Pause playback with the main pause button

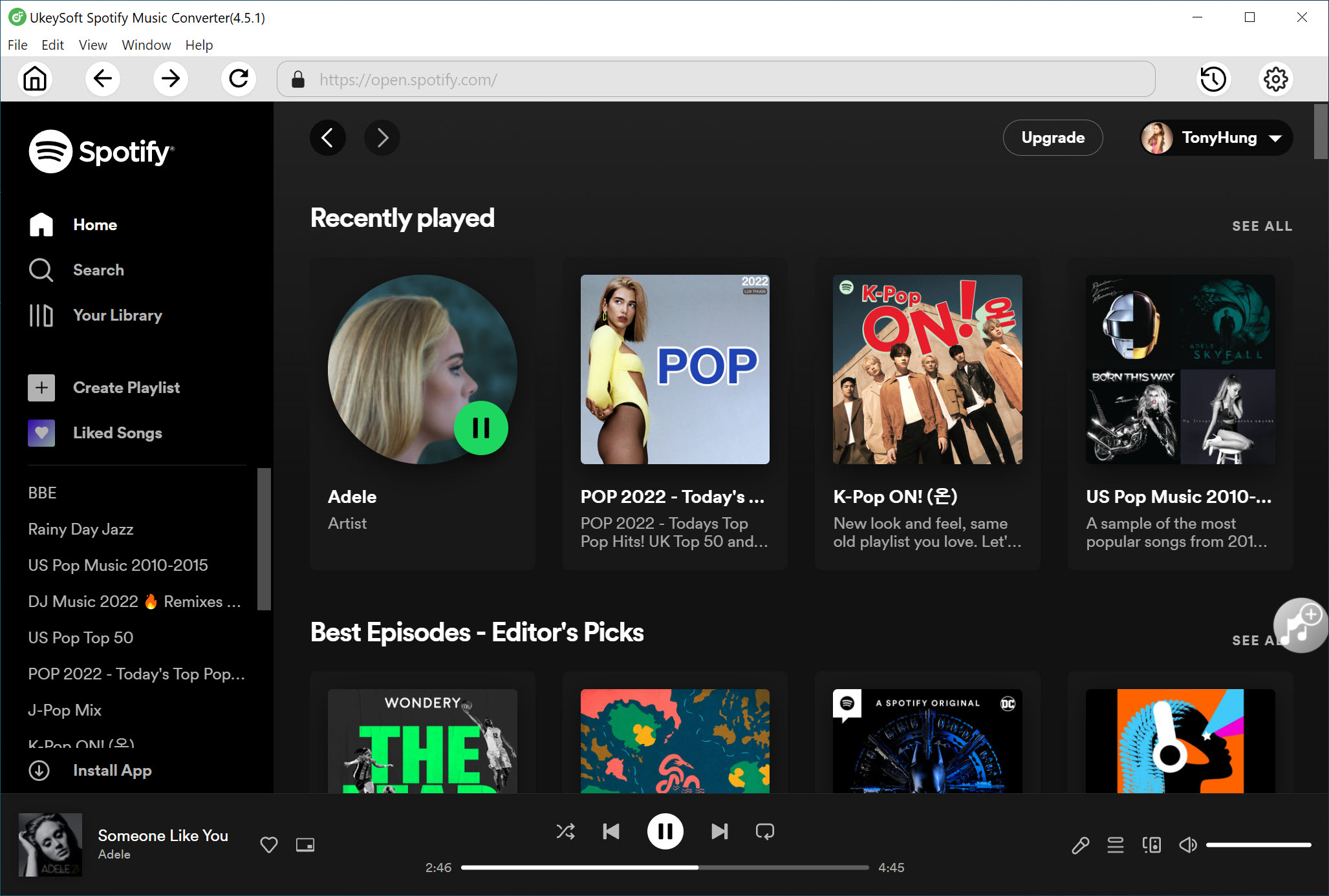(665, 831)
